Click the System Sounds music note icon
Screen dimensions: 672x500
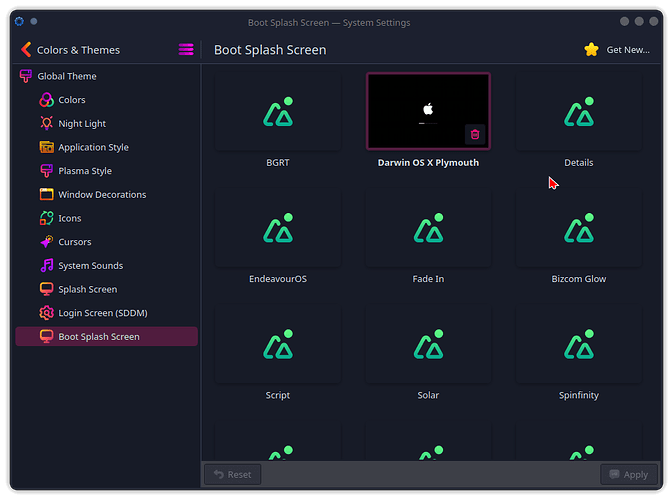(x=46, y=266)
